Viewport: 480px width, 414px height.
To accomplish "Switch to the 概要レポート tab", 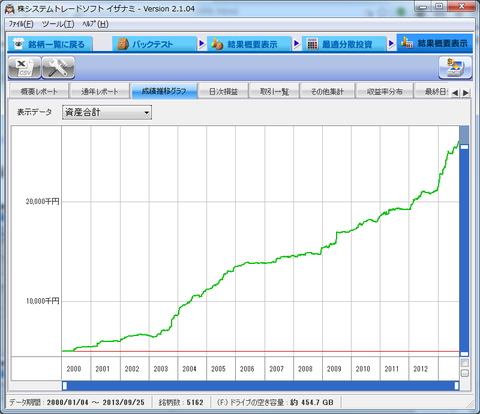I will (39, 91).
